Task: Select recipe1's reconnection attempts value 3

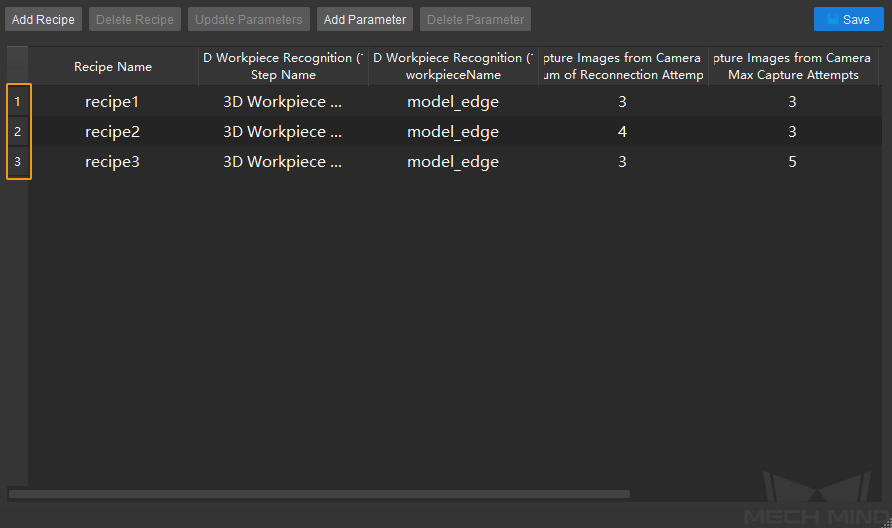Action: (x=623, y=102)
